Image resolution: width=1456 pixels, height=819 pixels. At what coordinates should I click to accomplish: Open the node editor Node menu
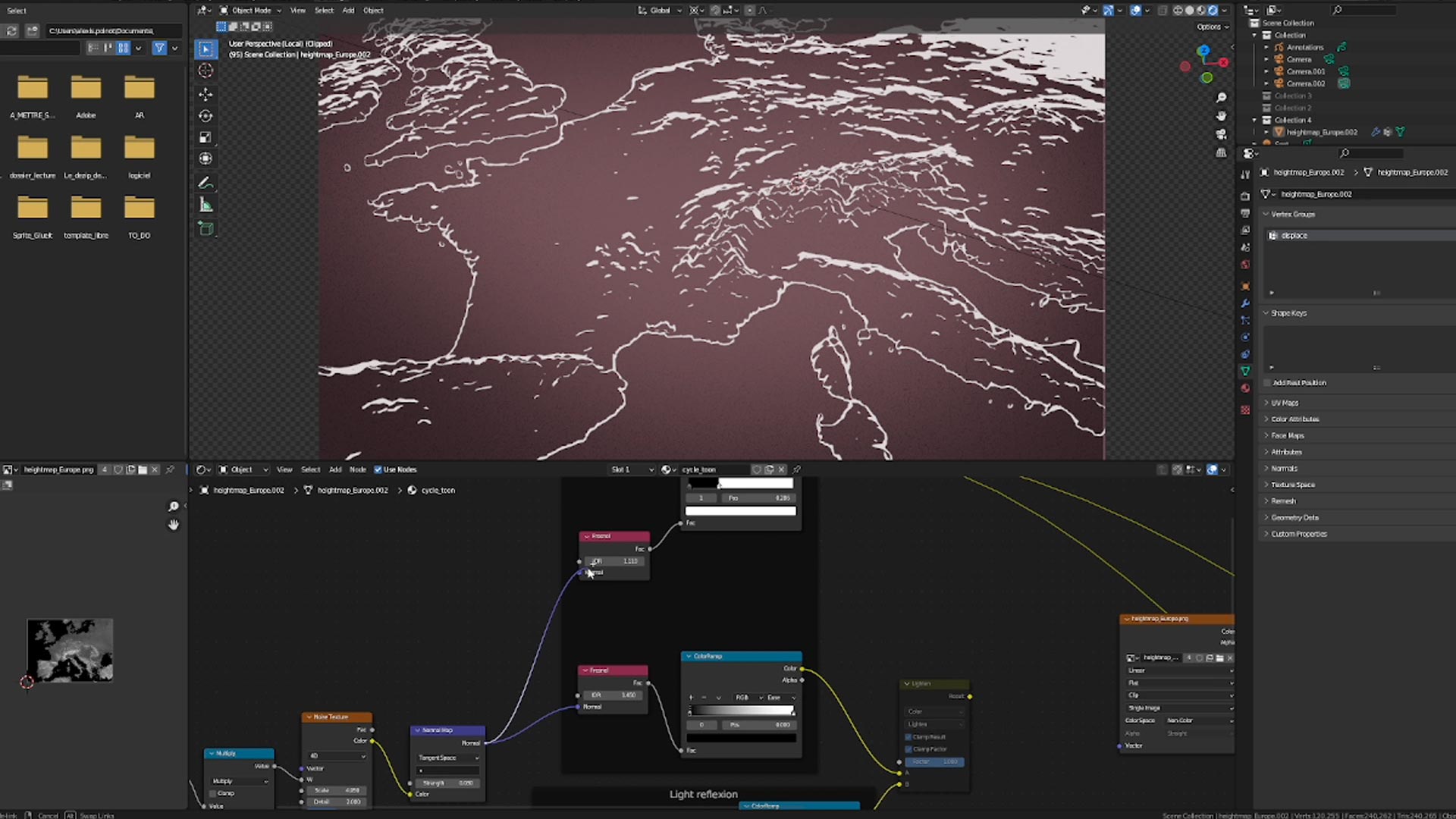click(358, 470)
